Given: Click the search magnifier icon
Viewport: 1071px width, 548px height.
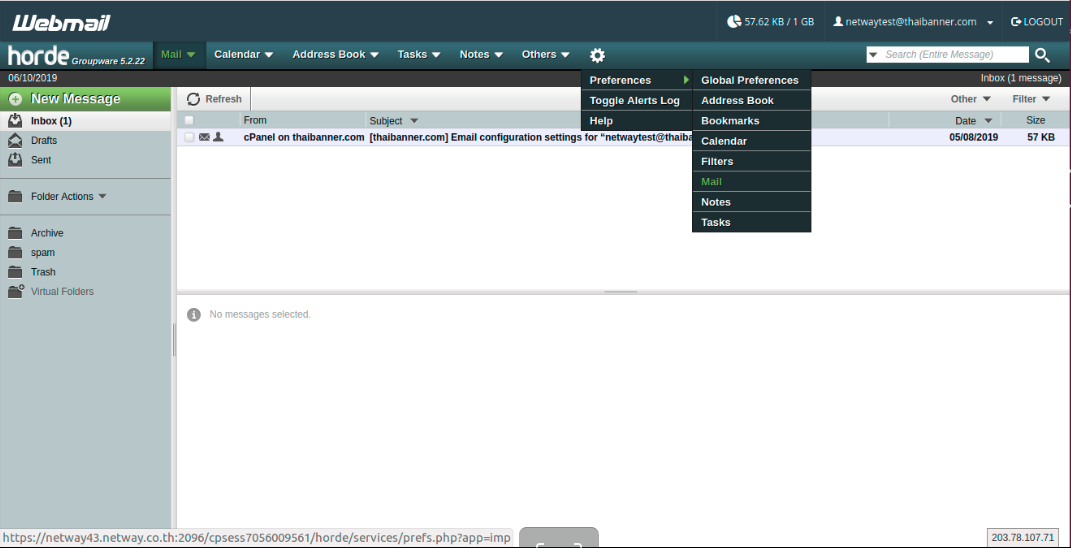Looking at the screenshot, I should [1042, 55].
